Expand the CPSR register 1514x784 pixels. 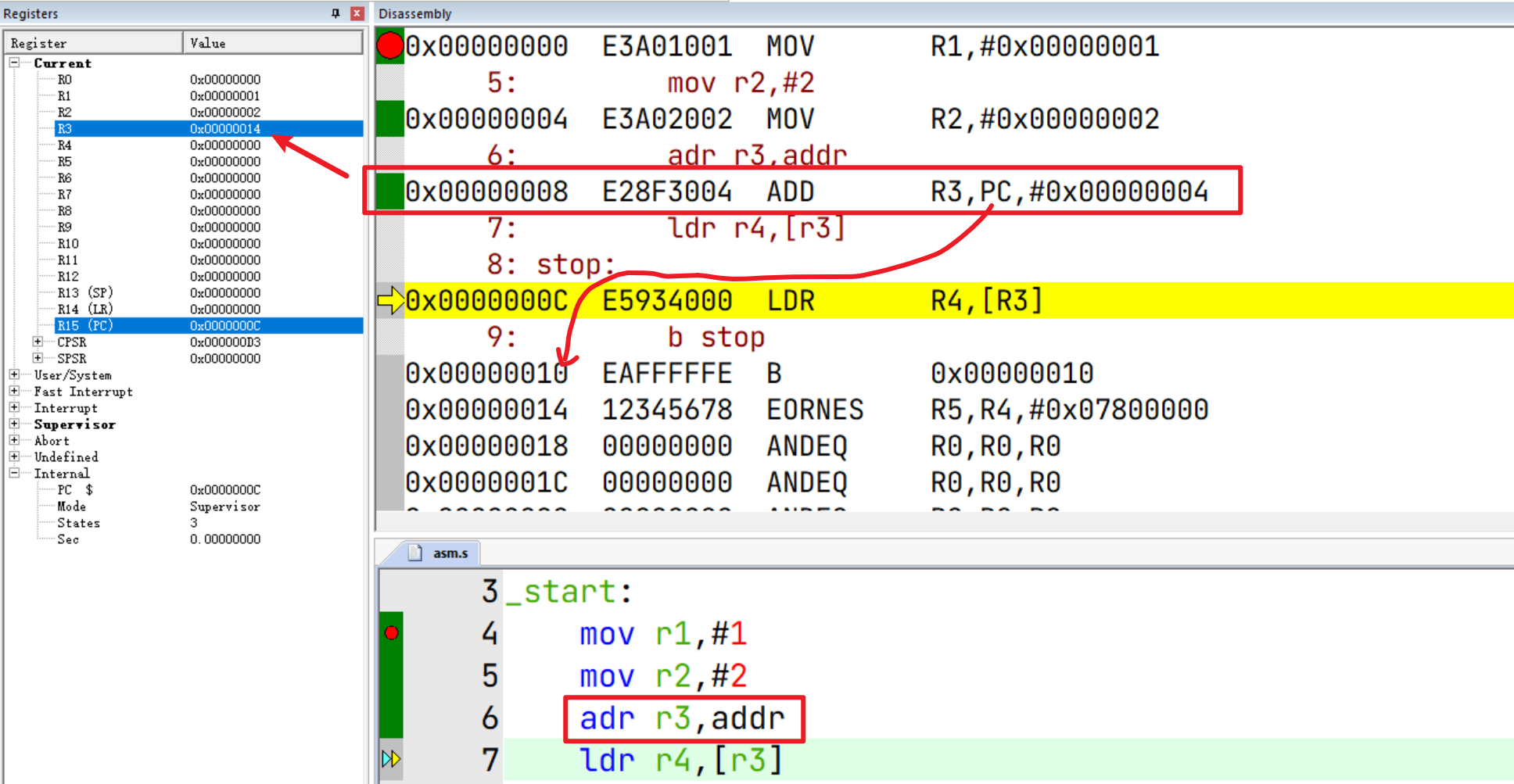38,342
